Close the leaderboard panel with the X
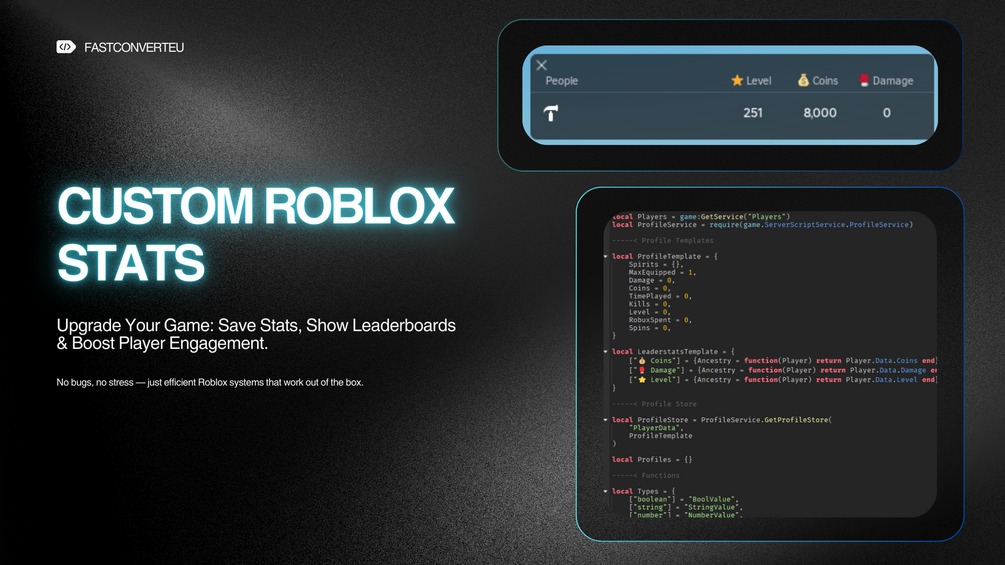This screenshot has width=1005, height=565. [x=542, y=65]
